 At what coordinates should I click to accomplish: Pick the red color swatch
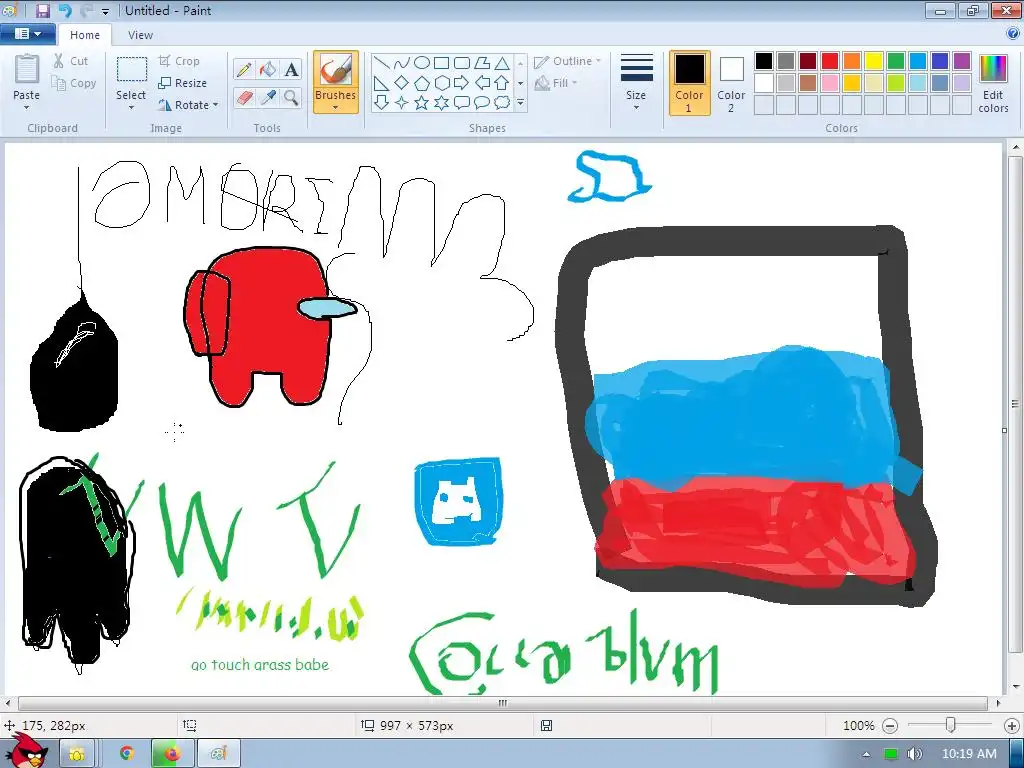830,61
